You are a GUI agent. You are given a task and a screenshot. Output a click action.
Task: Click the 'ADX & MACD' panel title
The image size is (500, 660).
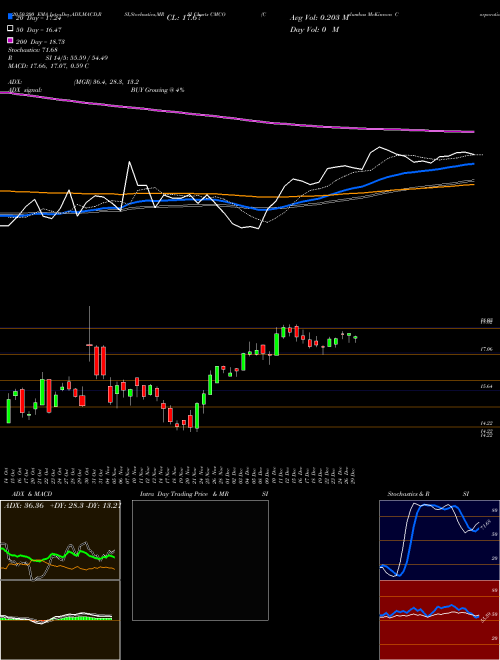(32, 494)
